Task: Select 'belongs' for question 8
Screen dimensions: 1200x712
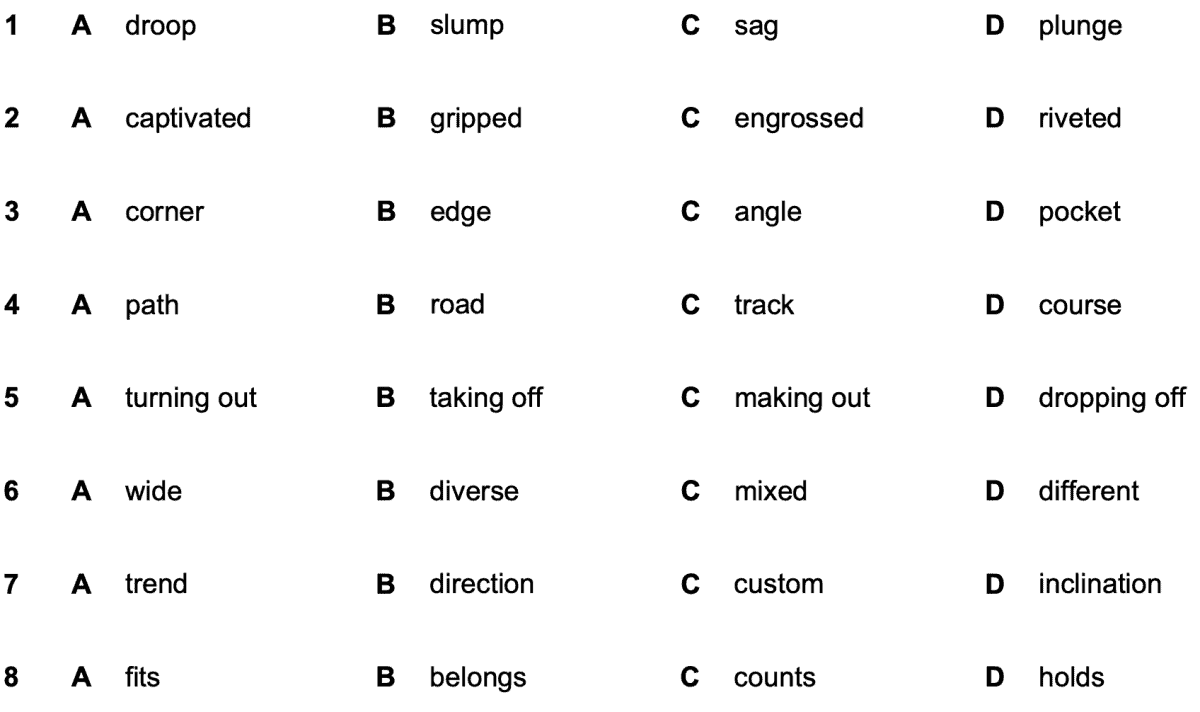Action: (476, 678)
